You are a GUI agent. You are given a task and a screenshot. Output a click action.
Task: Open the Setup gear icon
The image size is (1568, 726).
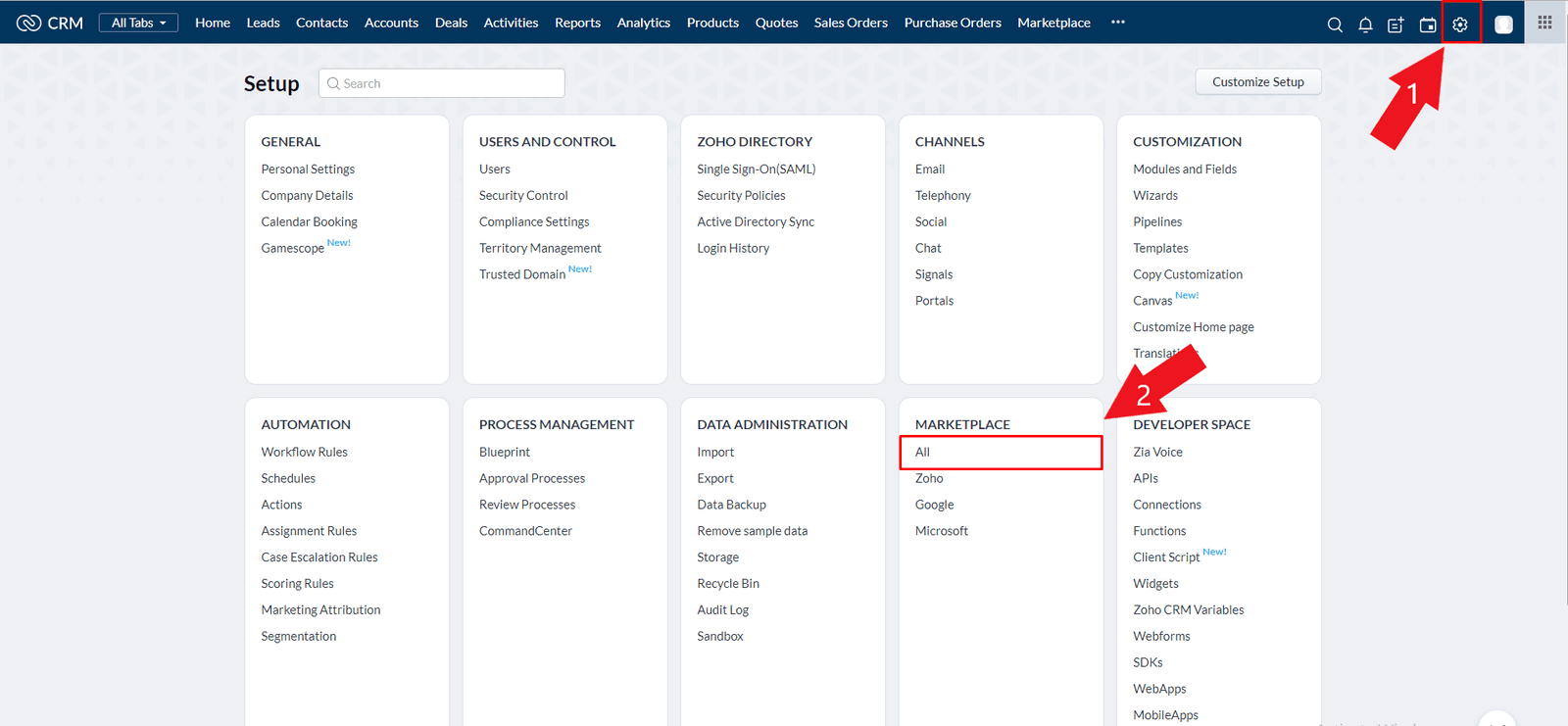1460,24
